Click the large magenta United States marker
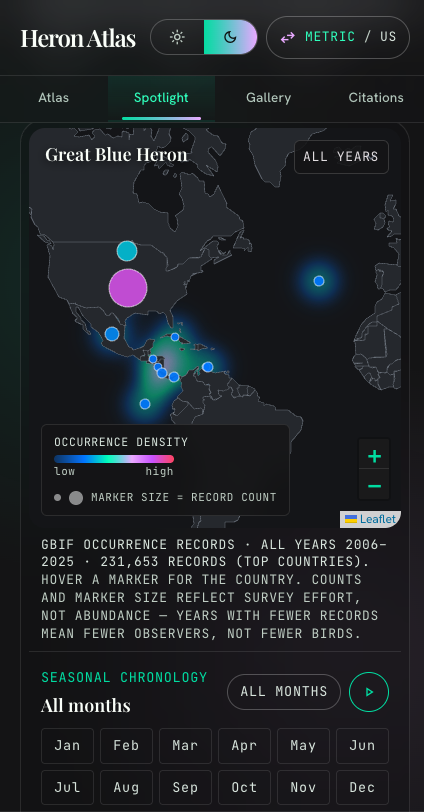Image resolution: width=424 pixels, height=812 pixels. click(128, 288)
